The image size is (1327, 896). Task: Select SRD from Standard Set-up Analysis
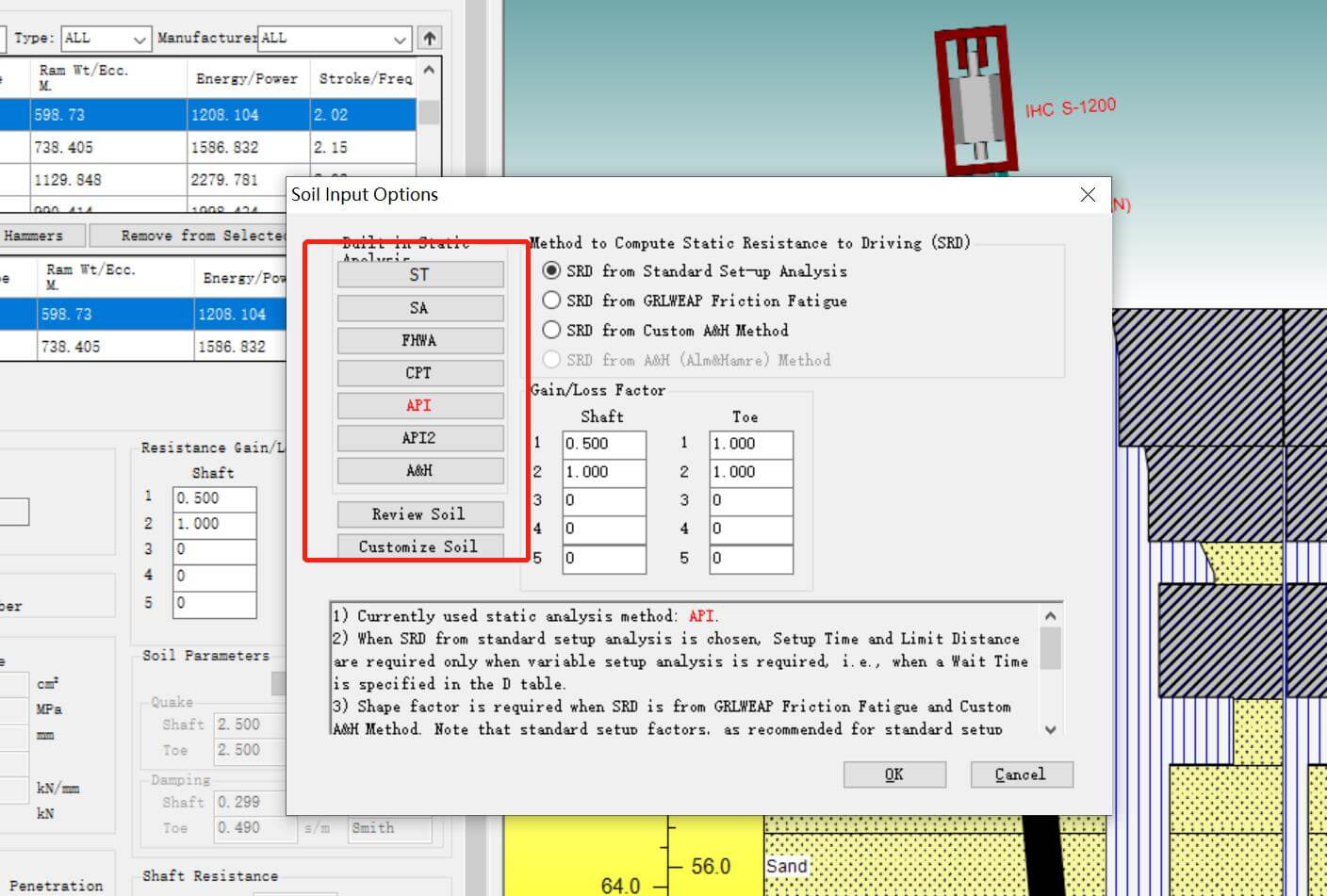pos(696,271)
